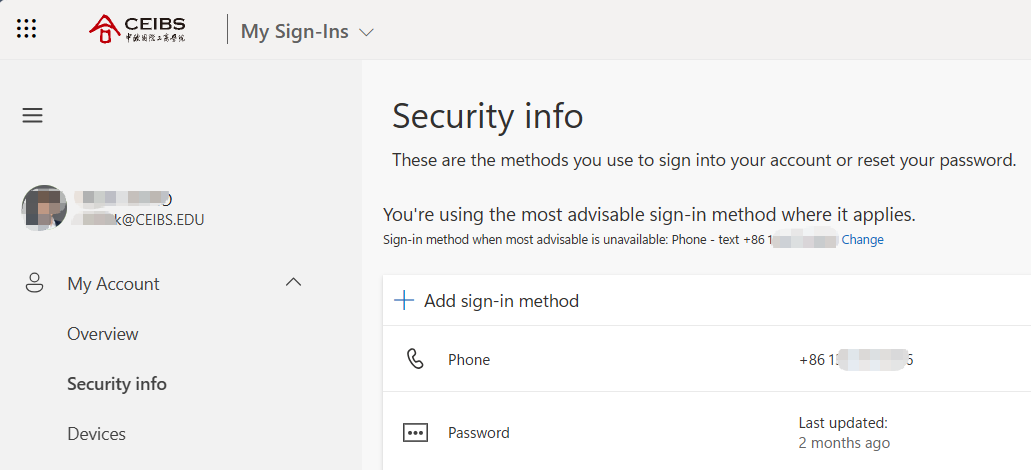Open Devices in the sidebar
Screen dimensions: 1031x470
click(96, 434)
